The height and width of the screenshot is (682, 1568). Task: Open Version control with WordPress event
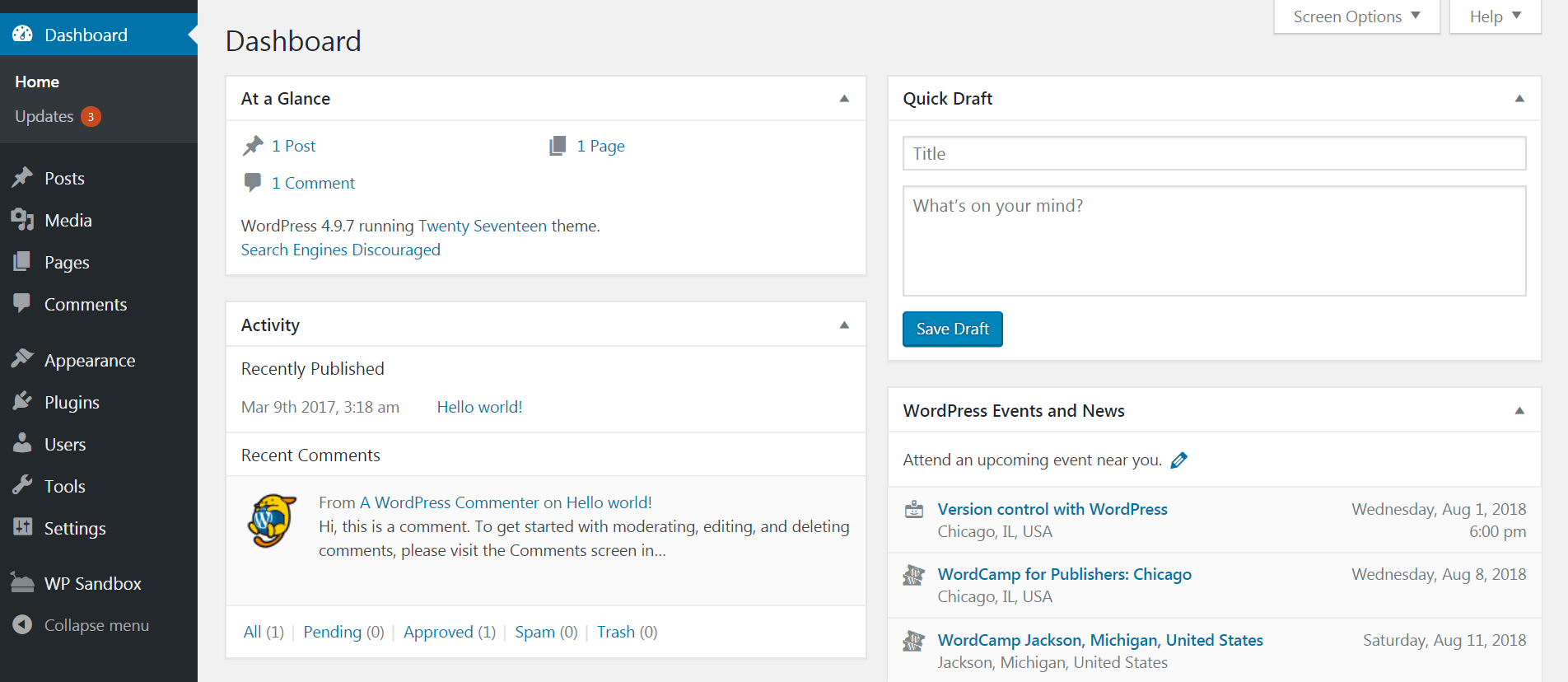click(x=1052, y=509)
